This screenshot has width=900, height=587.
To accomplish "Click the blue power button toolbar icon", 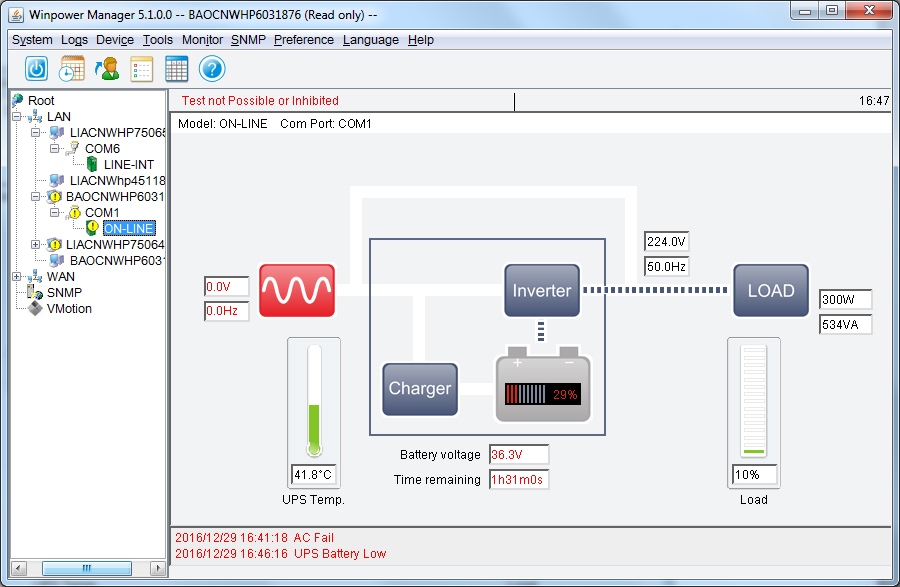I will pyautogui.click(x=36, y=69).
